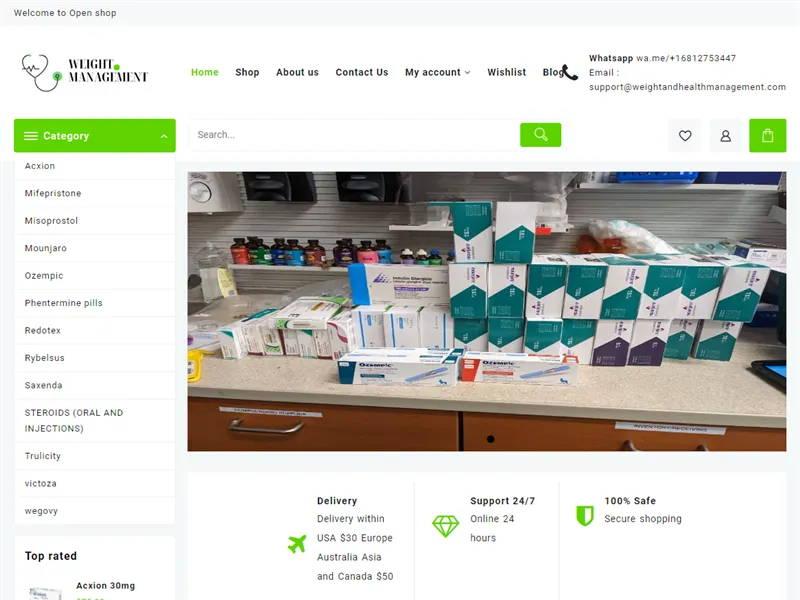Select the Ozempic category
The image size is (800, 600).
44,276
